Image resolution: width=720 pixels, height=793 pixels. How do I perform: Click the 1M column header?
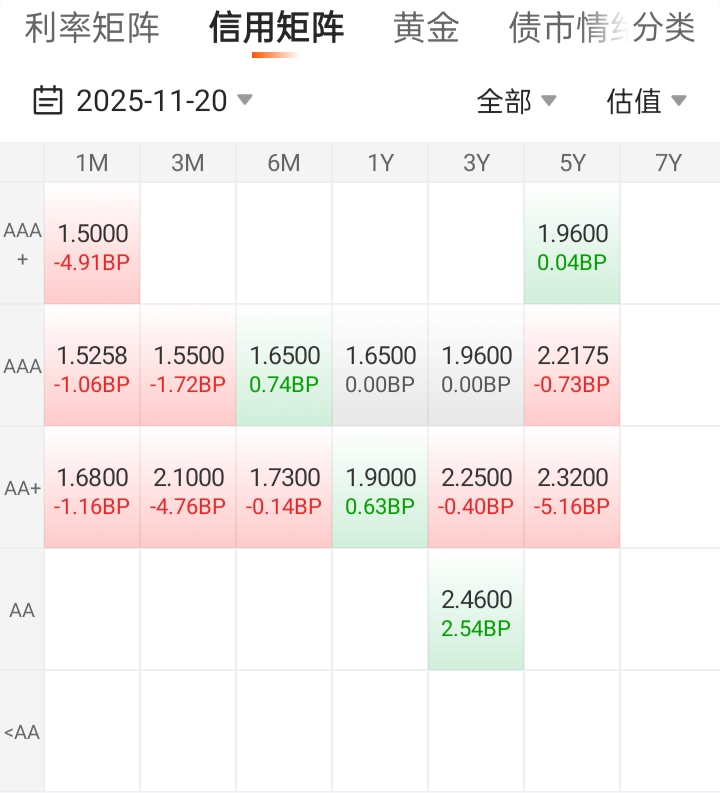tap(92, 163)
